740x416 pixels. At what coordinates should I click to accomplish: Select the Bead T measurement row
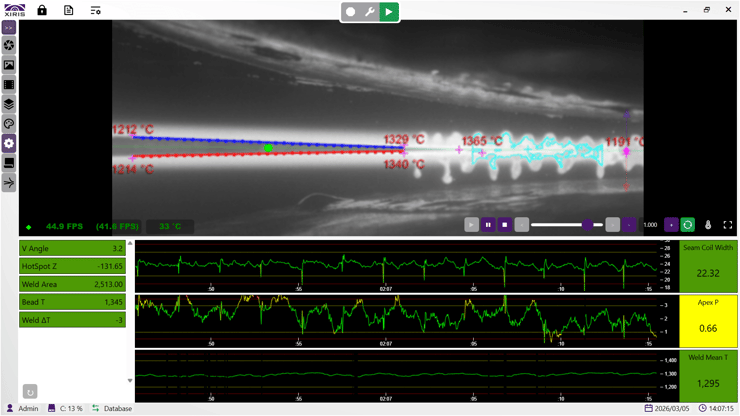tap(72, 302)
